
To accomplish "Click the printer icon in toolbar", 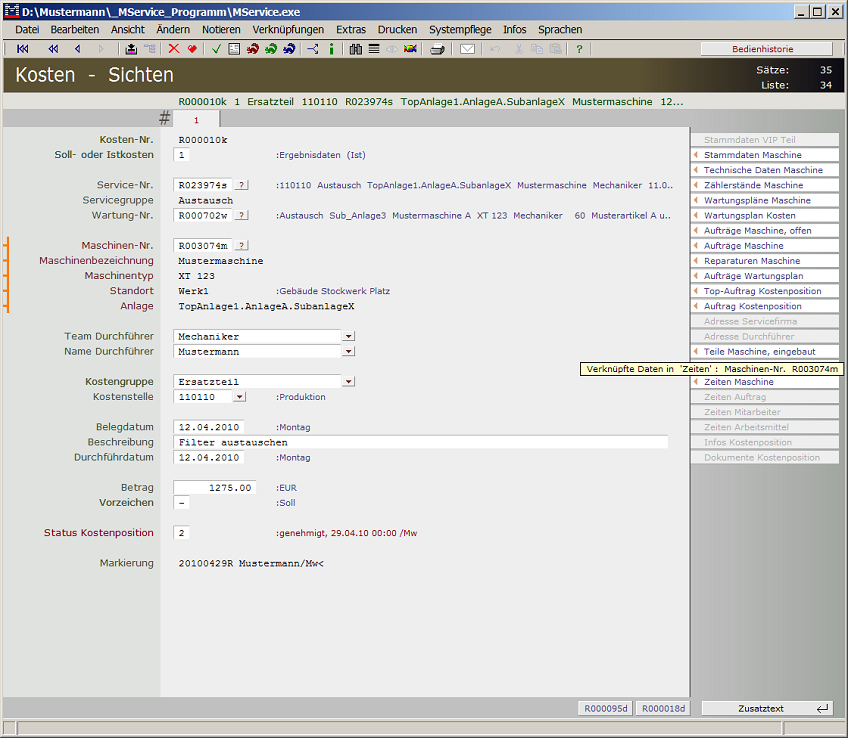I will [x=437, y=49].
